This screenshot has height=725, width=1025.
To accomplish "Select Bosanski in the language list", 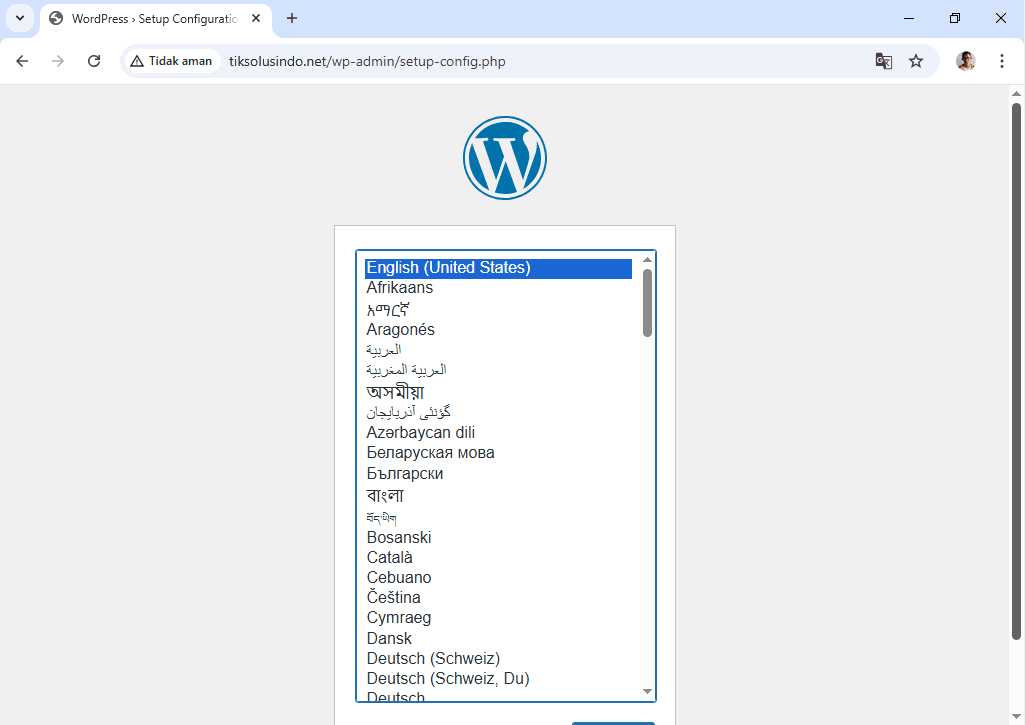I will click(x=399, y=537).
